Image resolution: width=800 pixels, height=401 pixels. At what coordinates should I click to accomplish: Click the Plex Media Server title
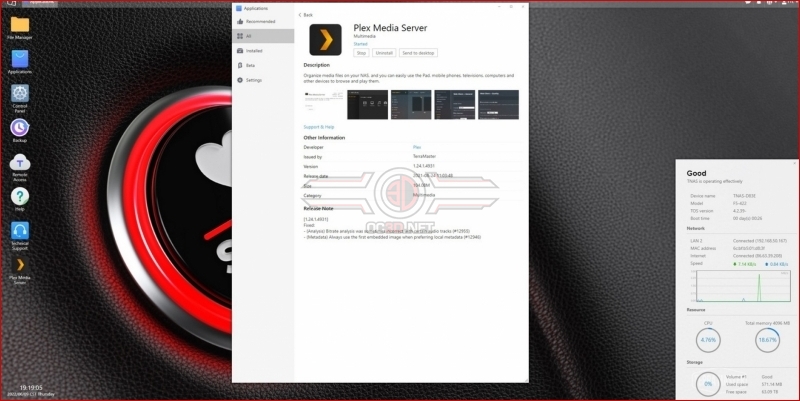pyautogui.click(x=390, y=28)
